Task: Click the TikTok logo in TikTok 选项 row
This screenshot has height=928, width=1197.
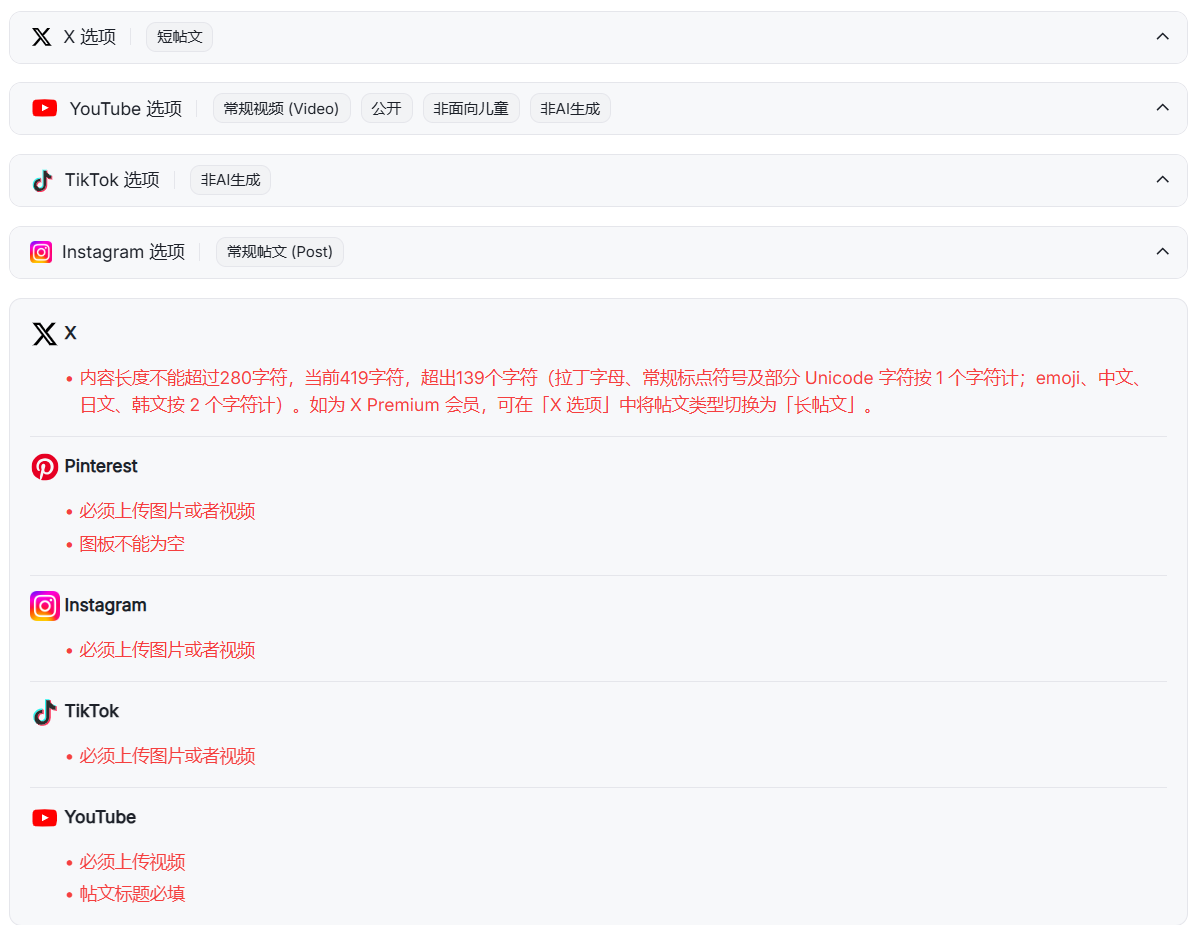Action: click(x=43, y=180)
